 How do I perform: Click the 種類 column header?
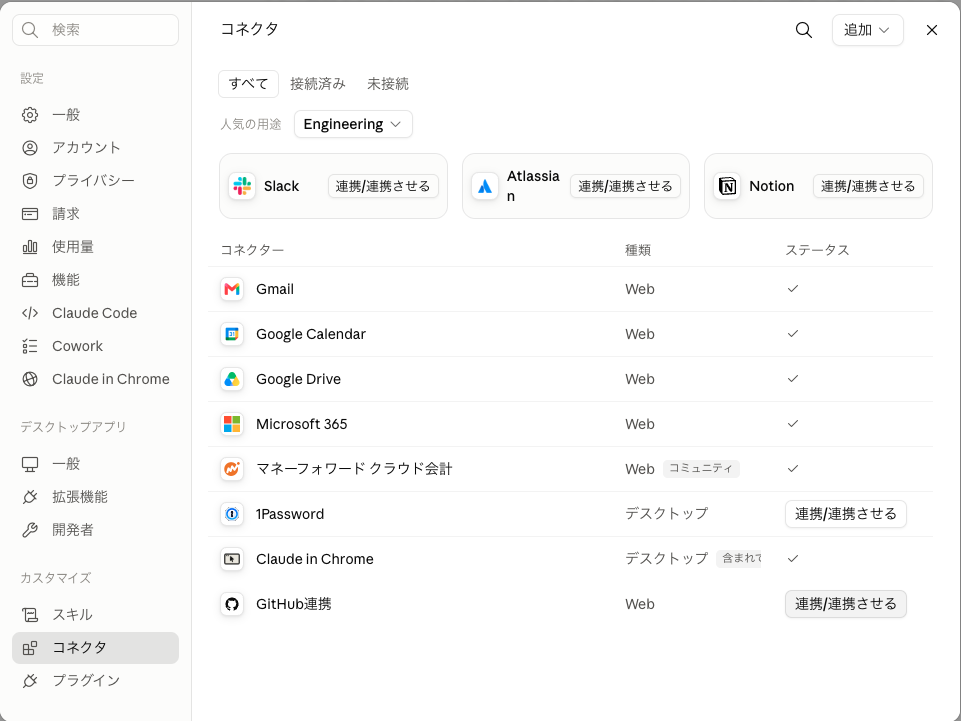(637, 250)
